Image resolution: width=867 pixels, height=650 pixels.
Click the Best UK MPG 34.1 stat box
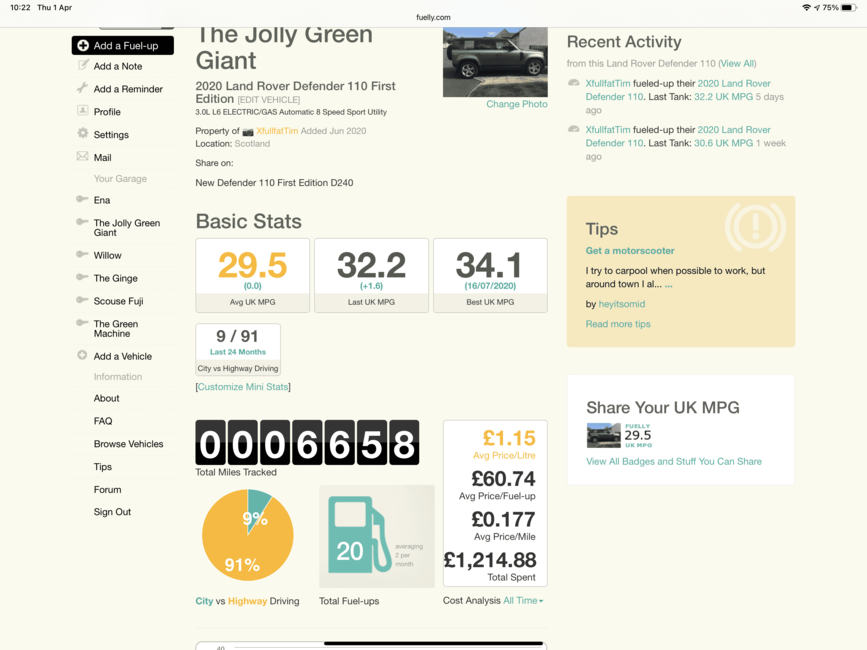[x=490, y=275]
